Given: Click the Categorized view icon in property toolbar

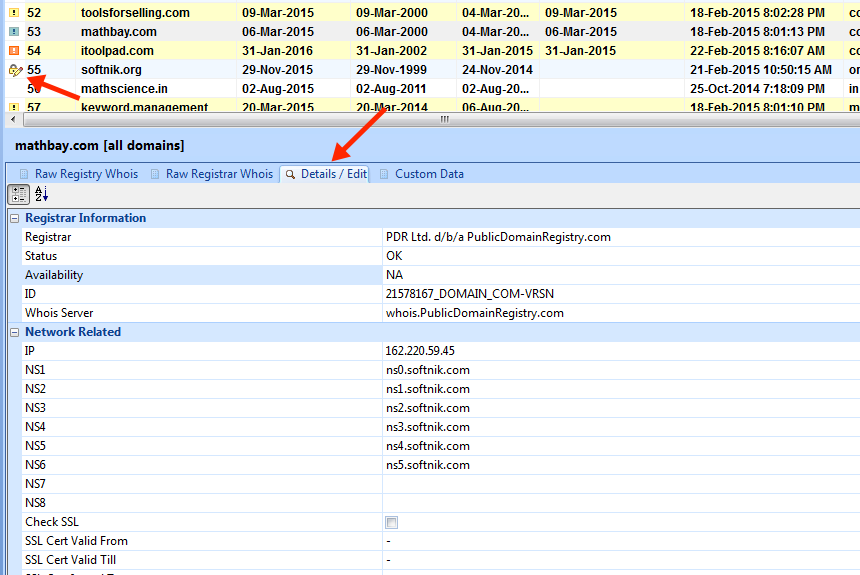Looking at the screenshot, I should [19, 194].
